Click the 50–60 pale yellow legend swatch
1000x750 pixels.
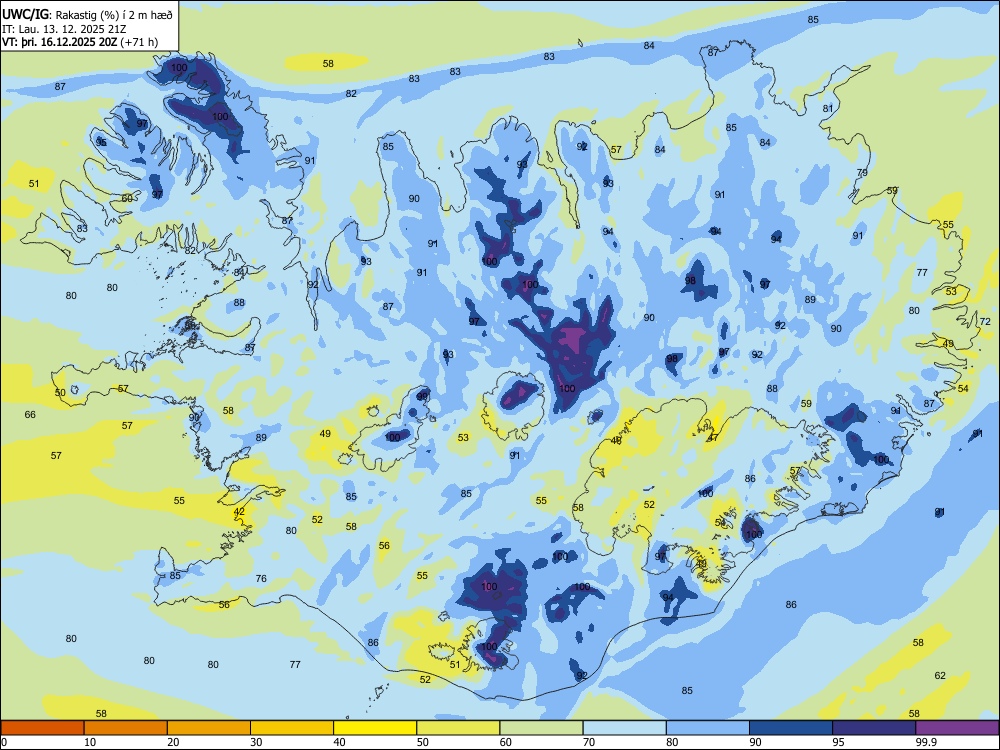pos(458,728)
